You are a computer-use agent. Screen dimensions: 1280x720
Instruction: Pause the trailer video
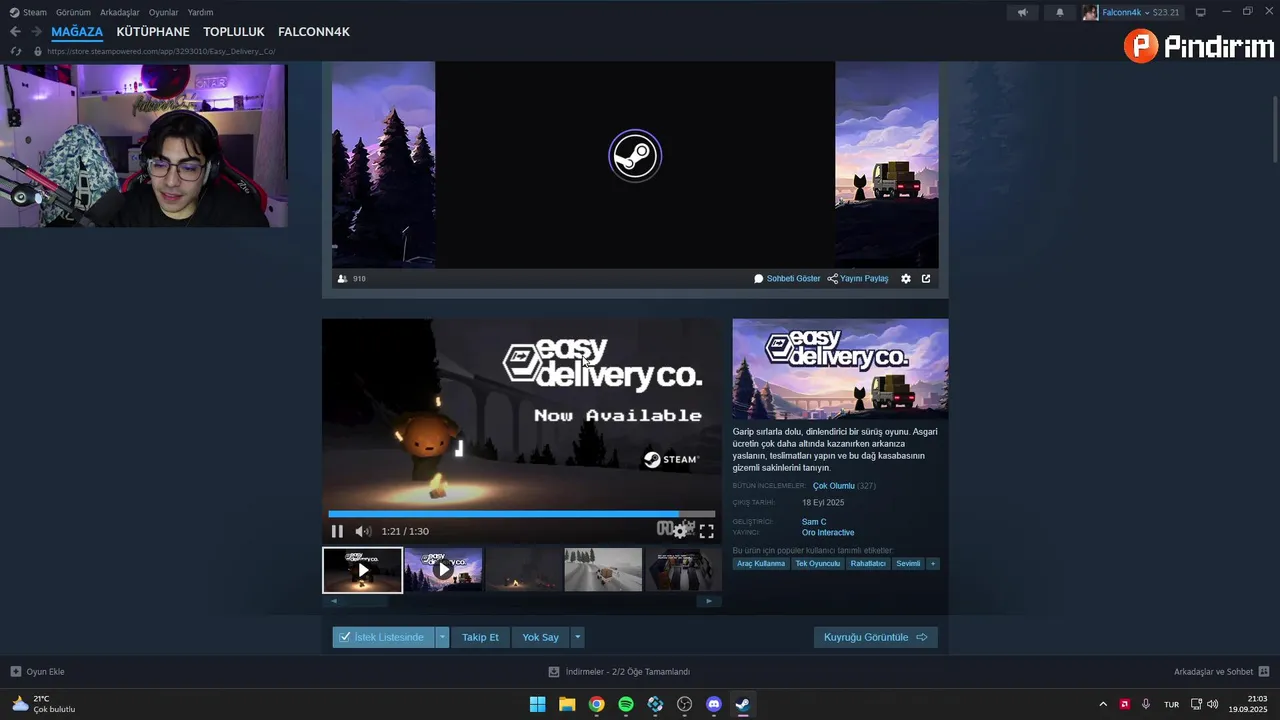(x=337, y=531)
